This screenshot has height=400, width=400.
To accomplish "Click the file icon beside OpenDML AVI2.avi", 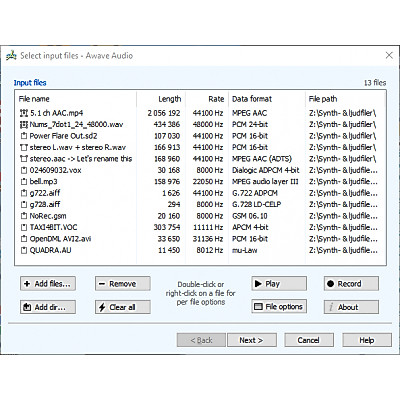I will pos(24,239).
